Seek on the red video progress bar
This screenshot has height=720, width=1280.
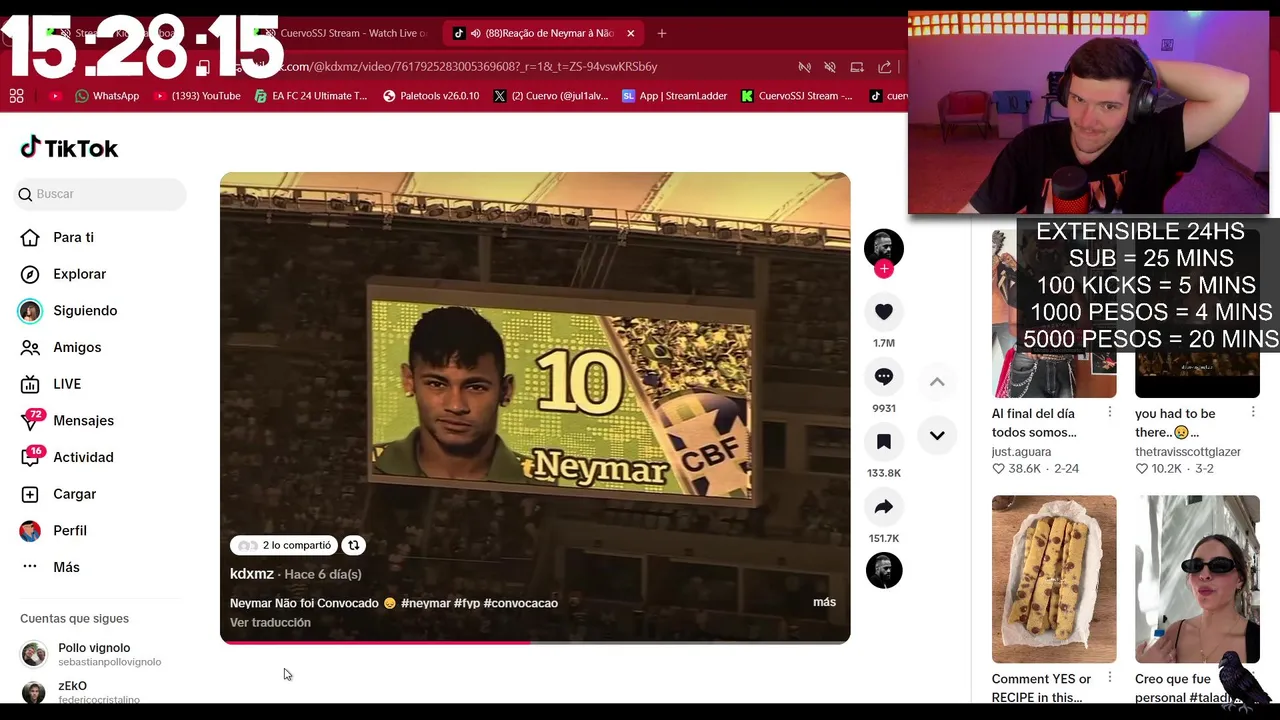click(x=535, y=642)
